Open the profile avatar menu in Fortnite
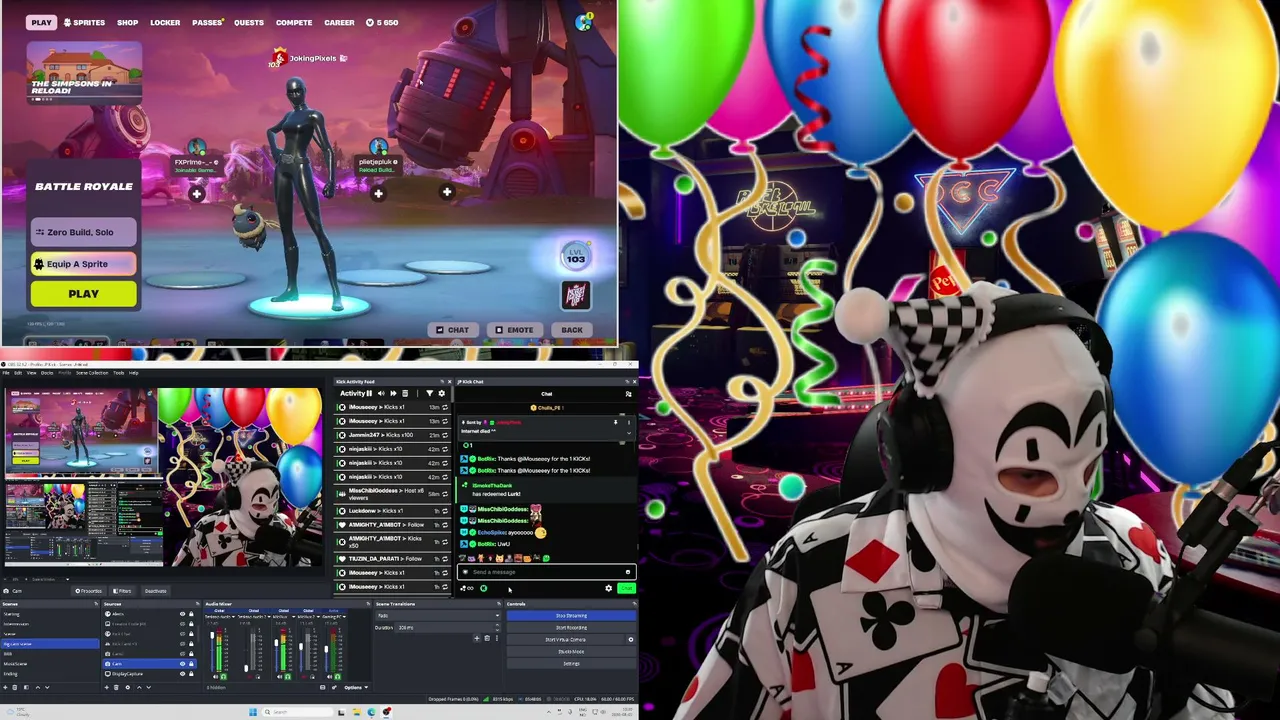The height and width of the screenshot is (720, 1280). point(584,22)
